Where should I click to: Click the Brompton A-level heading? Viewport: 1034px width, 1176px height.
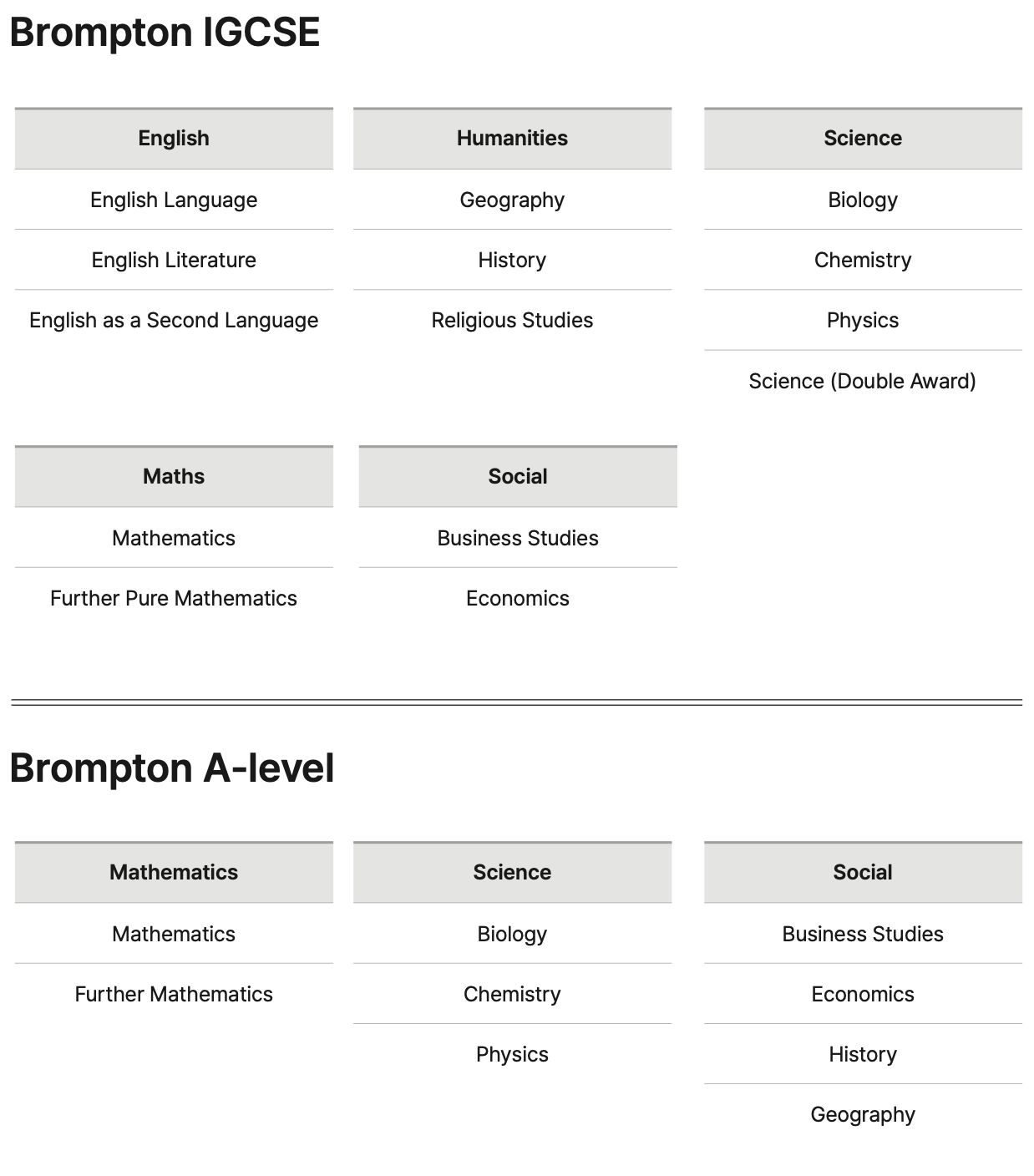pyautogui.click(x=172, y=768)
